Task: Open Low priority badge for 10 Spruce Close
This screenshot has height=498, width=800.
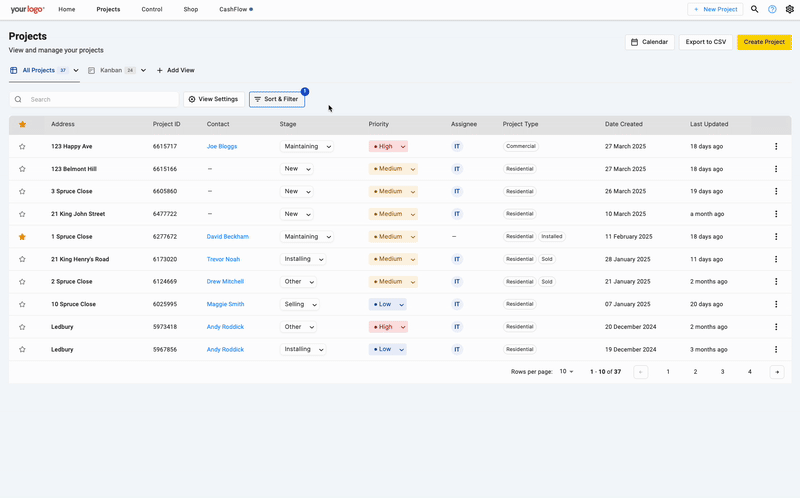Action: pyautogui.click(x=388, y=304)
